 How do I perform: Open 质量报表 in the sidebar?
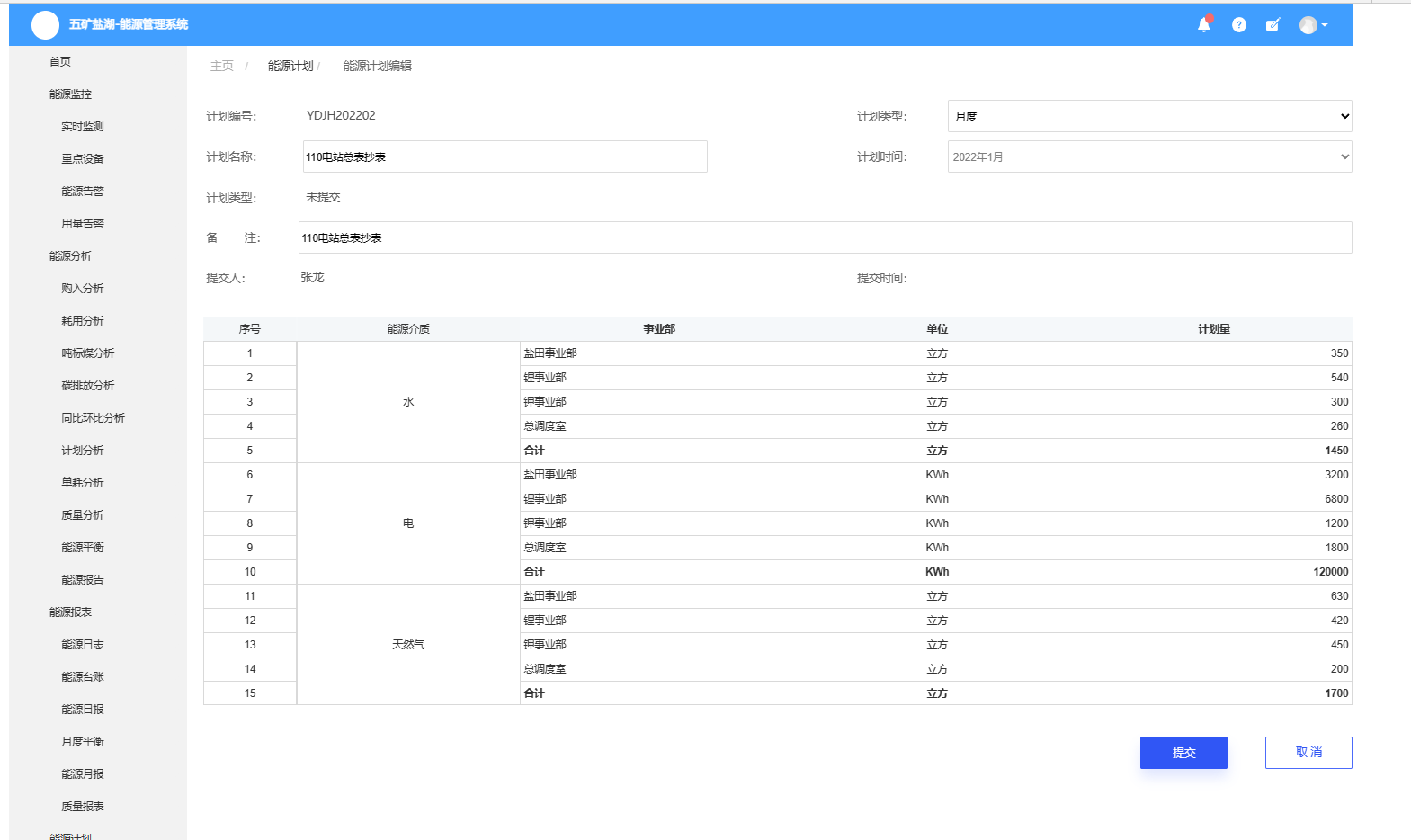pos(83,806)
